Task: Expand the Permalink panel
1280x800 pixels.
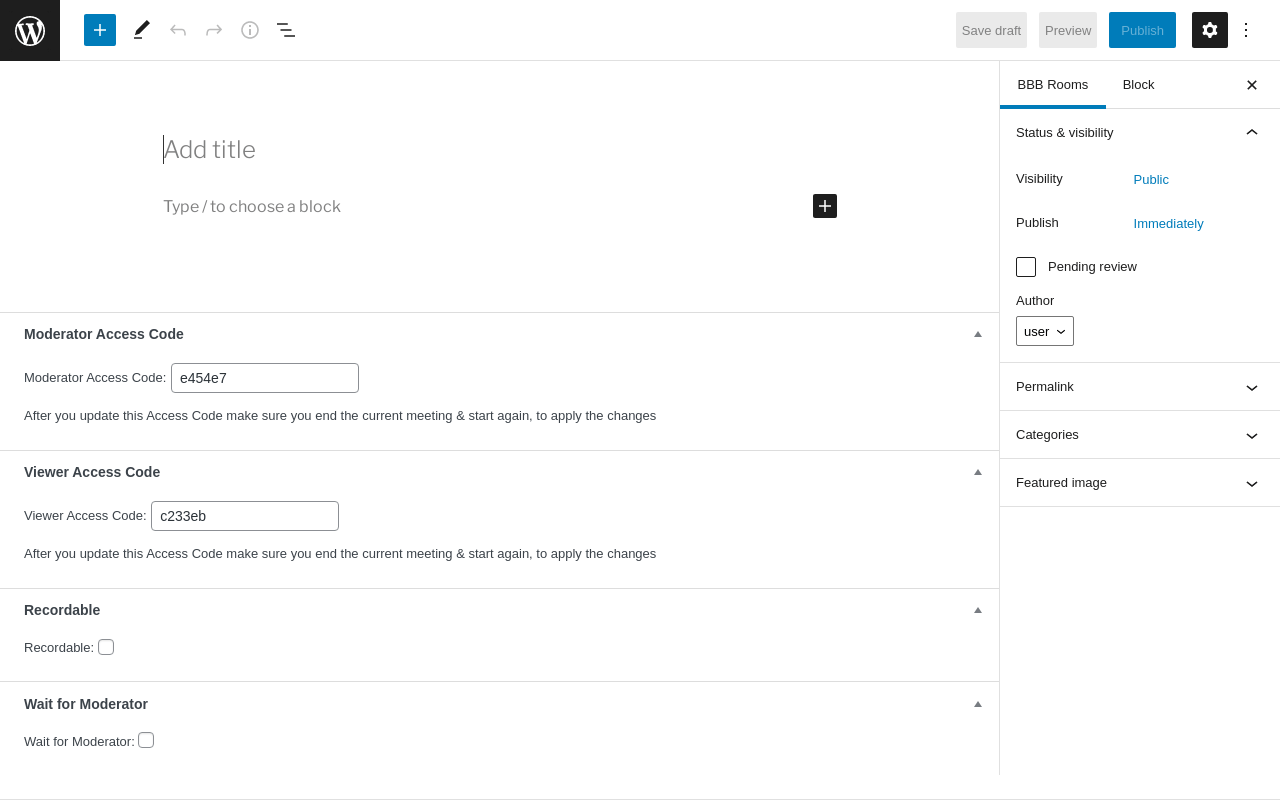Action: [x=1139, y=387]
